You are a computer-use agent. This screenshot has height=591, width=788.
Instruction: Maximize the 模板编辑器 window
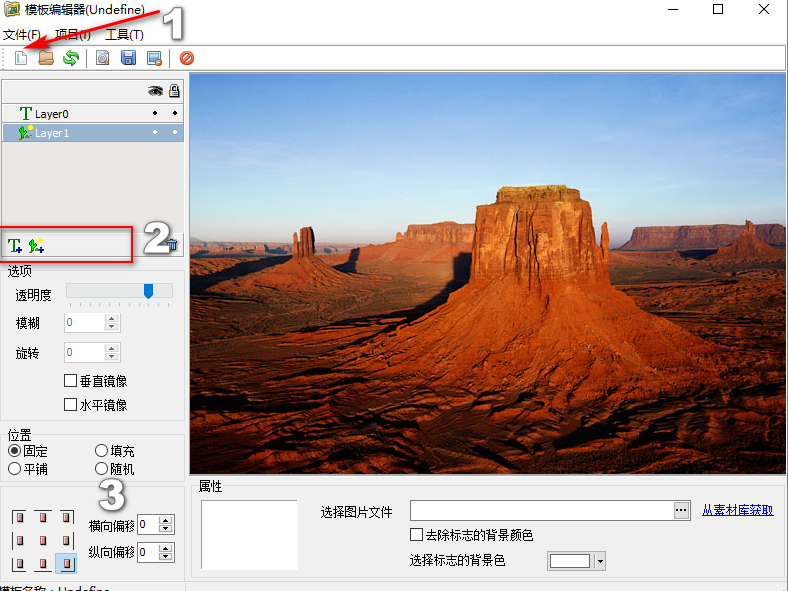pos(718,9)
